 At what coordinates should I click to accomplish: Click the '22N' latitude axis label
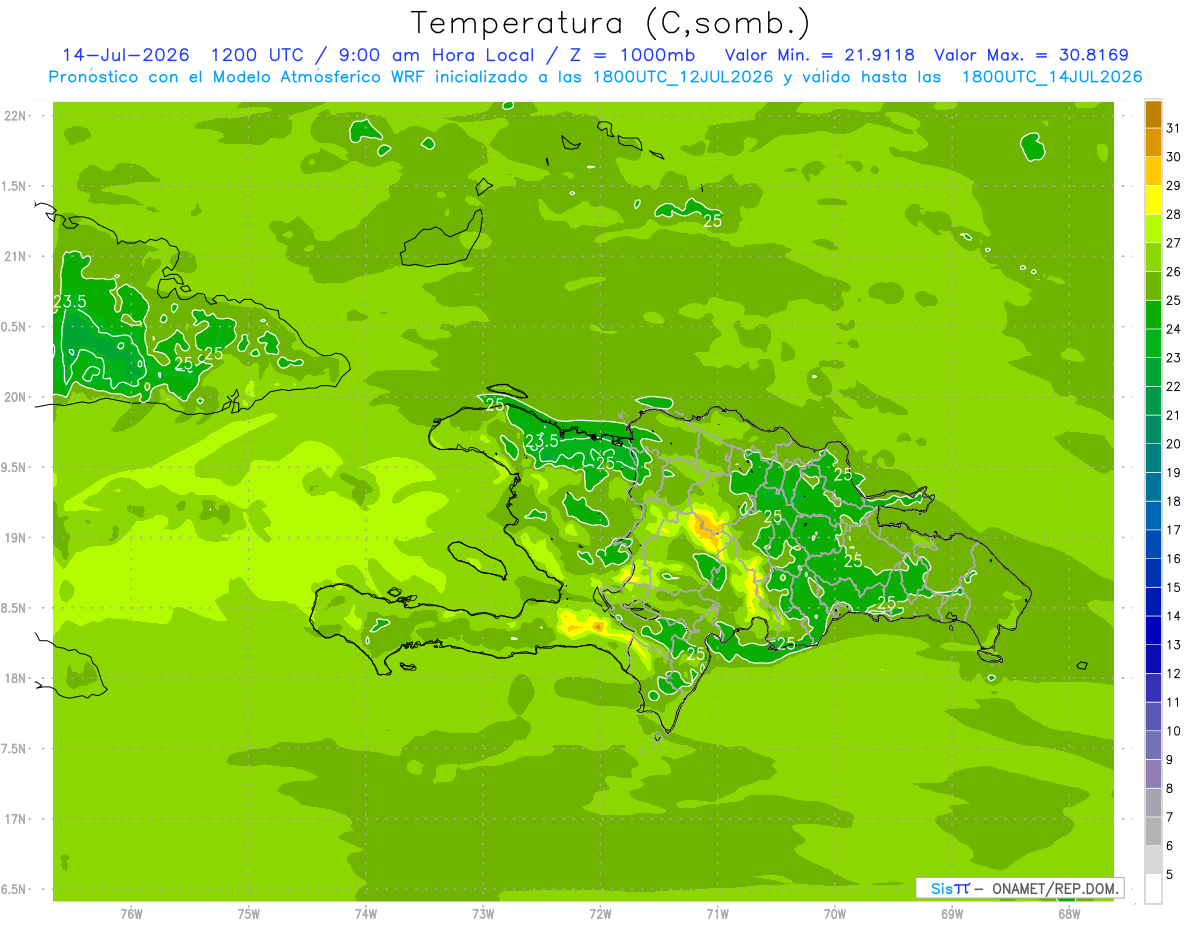(17, 116)
